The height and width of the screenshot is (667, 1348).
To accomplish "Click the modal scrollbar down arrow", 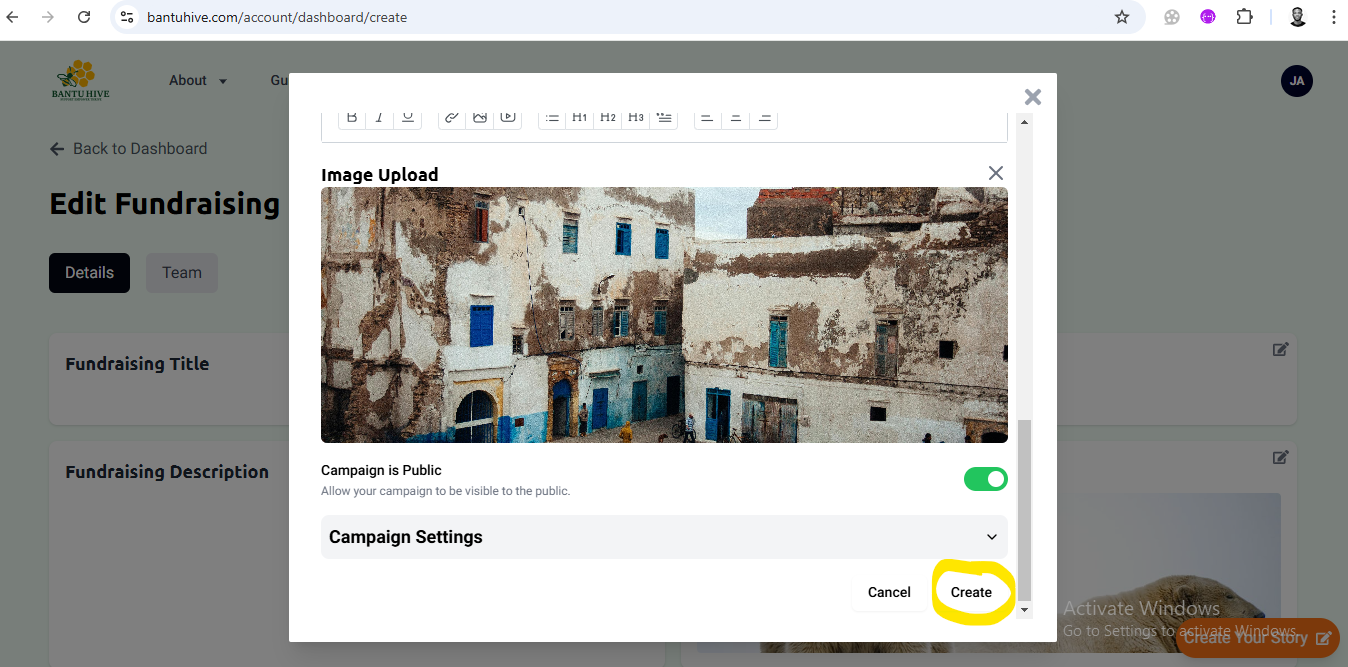I will click(1023, 609).
